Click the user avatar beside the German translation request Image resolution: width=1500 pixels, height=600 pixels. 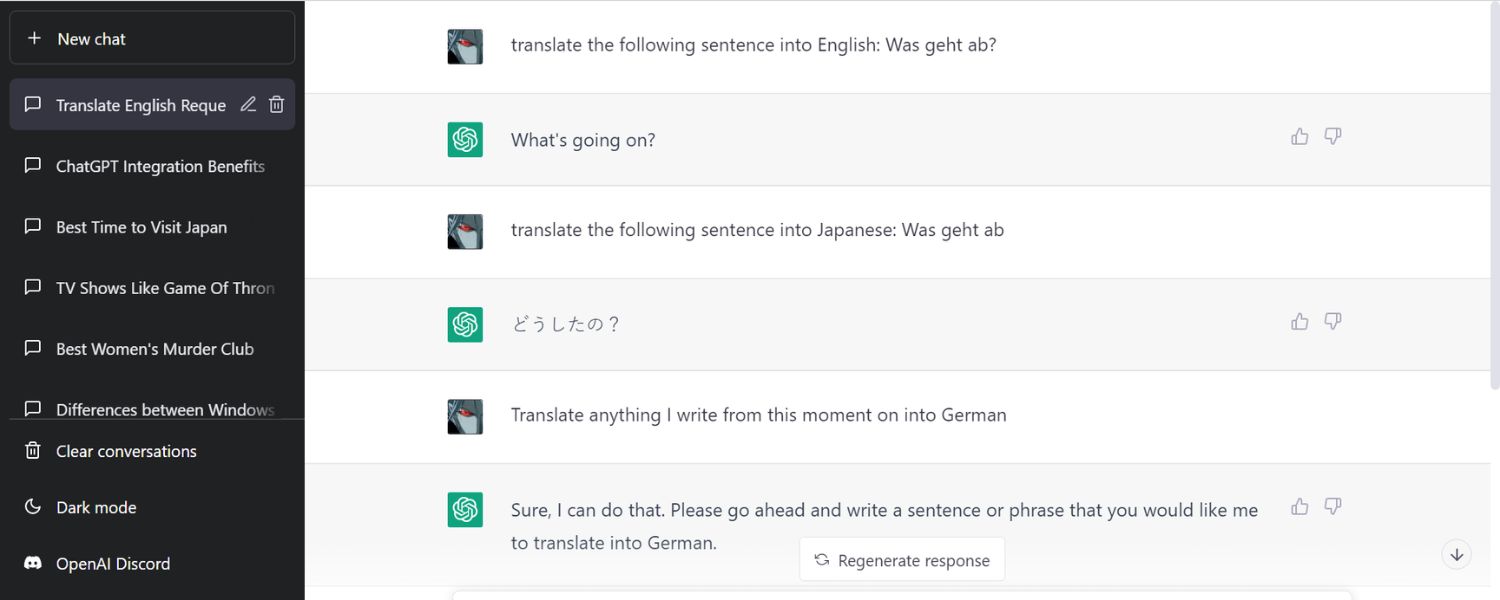coord(464,415)
